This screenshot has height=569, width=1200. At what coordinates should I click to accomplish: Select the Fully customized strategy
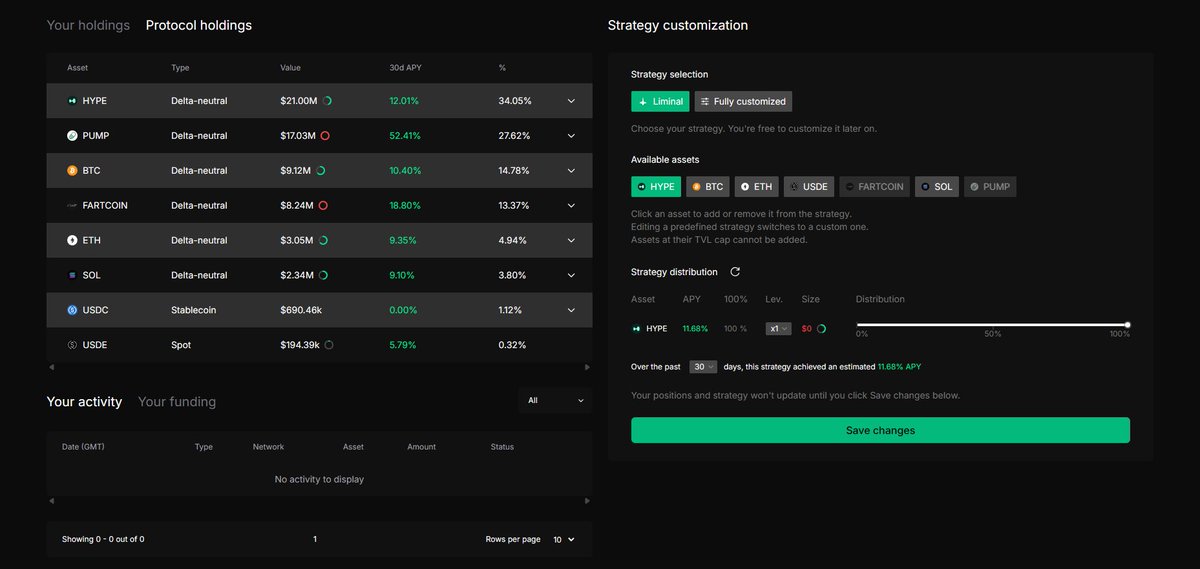click(x=743, y=101)
